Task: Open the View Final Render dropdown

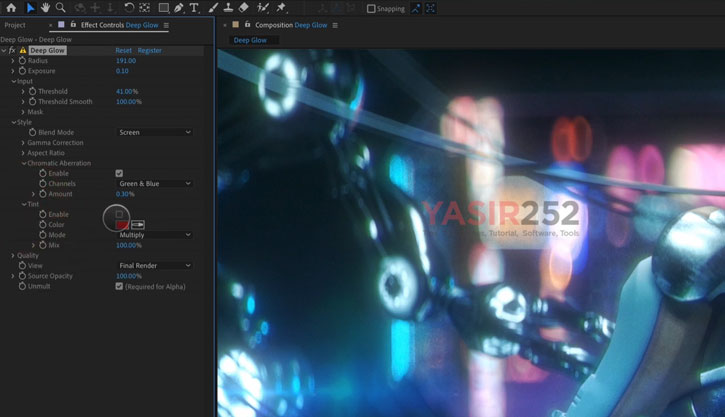Action: tap(154, 265)
